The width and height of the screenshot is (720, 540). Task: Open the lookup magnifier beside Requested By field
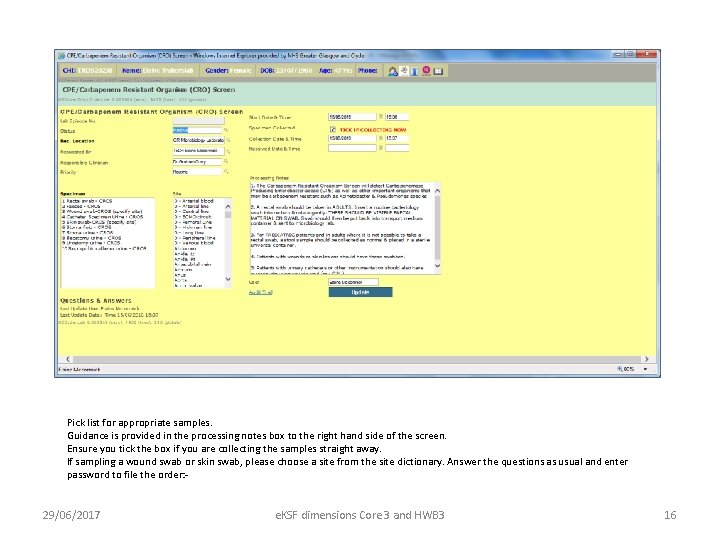click(x=228, y=151)
